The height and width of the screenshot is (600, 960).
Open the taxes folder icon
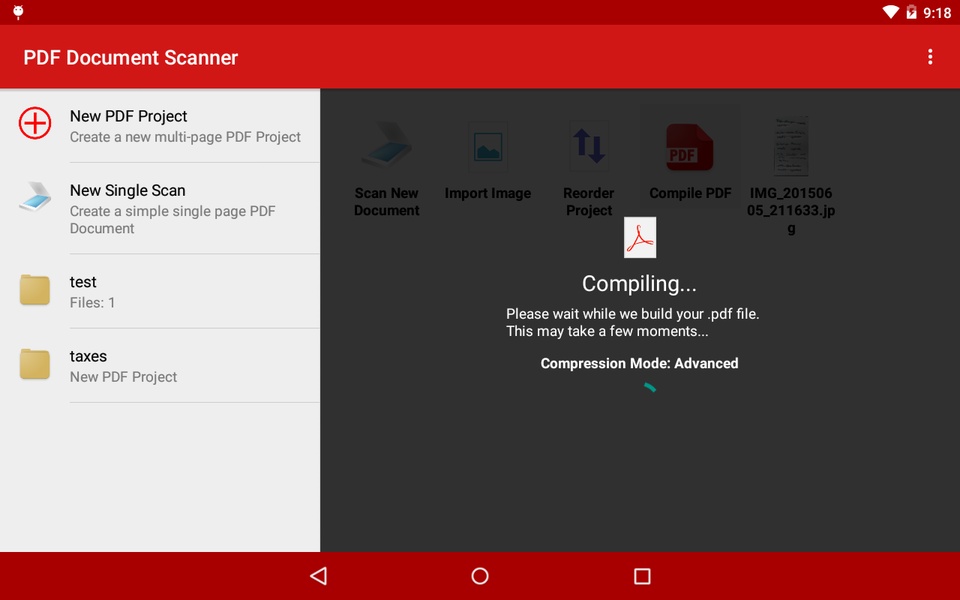[x=35, y=364]
